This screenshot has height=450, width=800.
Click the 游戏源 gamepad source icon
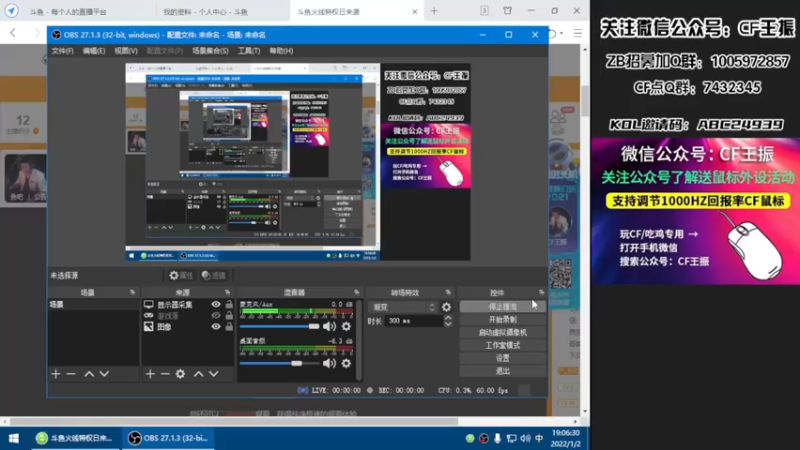coord(148,316)
